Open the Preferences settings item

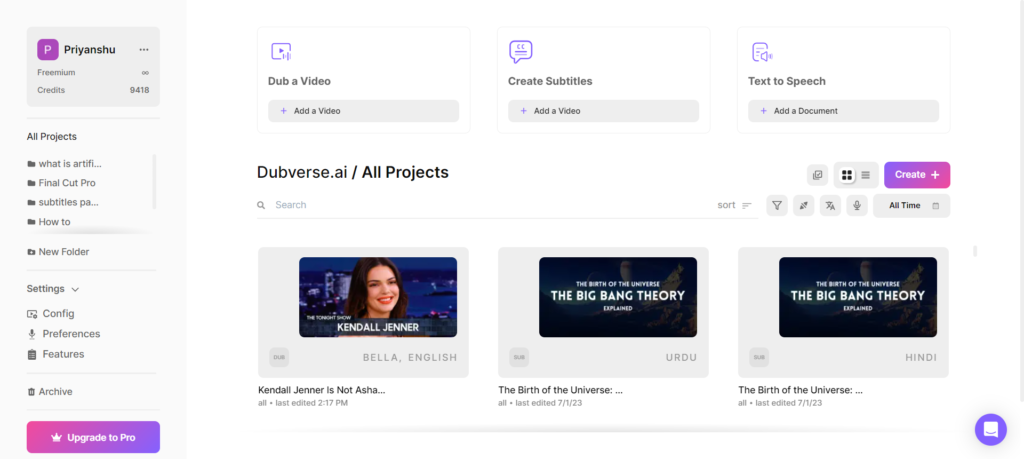click(64, 334)
